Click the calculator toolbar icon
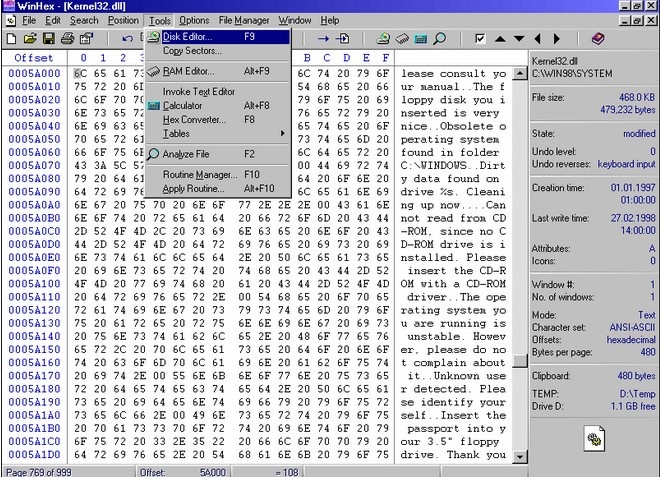The height and width of the screenshot is (477, 660). [x=418, y=39]
